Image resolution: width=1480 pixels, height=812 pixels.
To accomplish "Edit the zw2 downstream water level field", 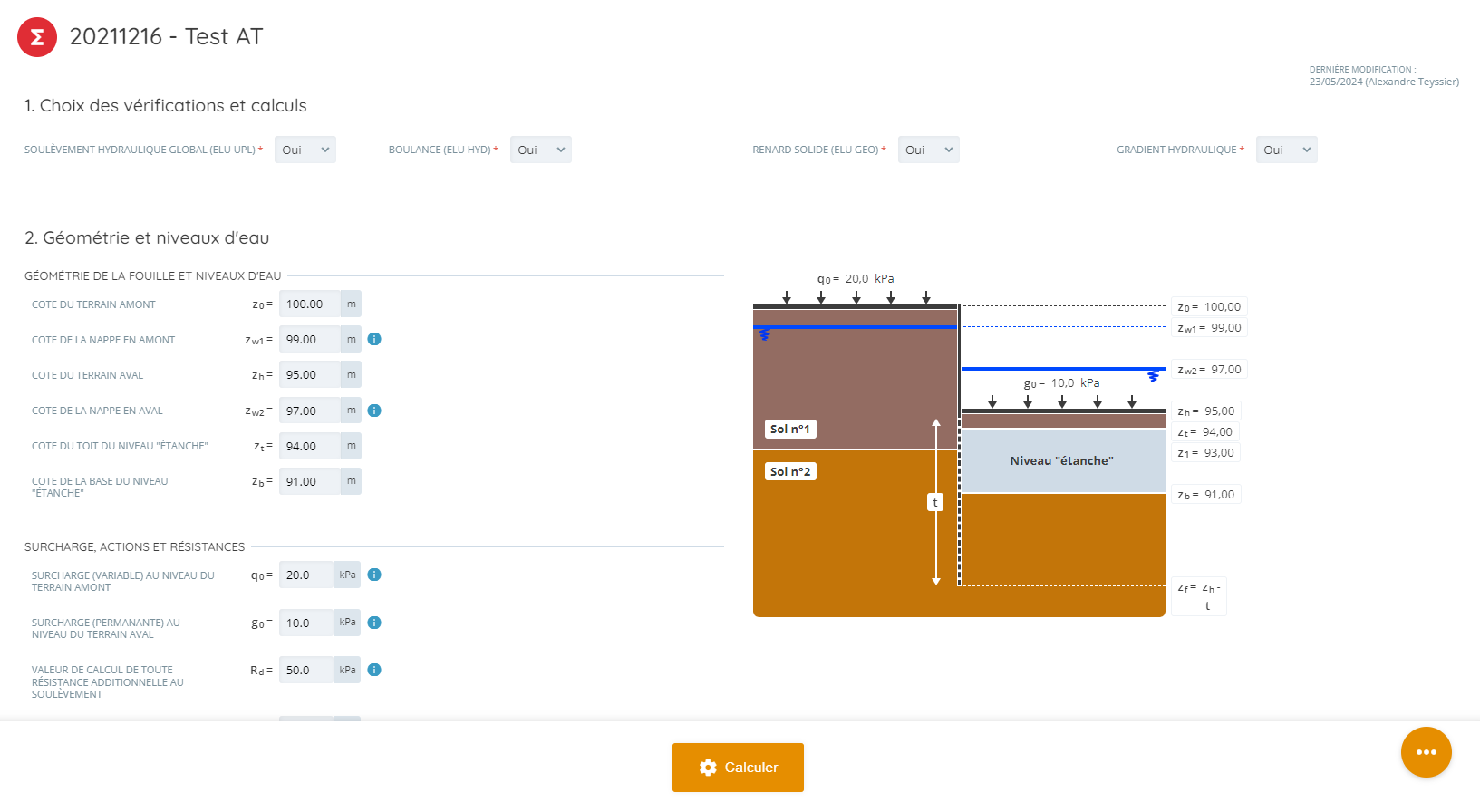I will coord(310,411).
